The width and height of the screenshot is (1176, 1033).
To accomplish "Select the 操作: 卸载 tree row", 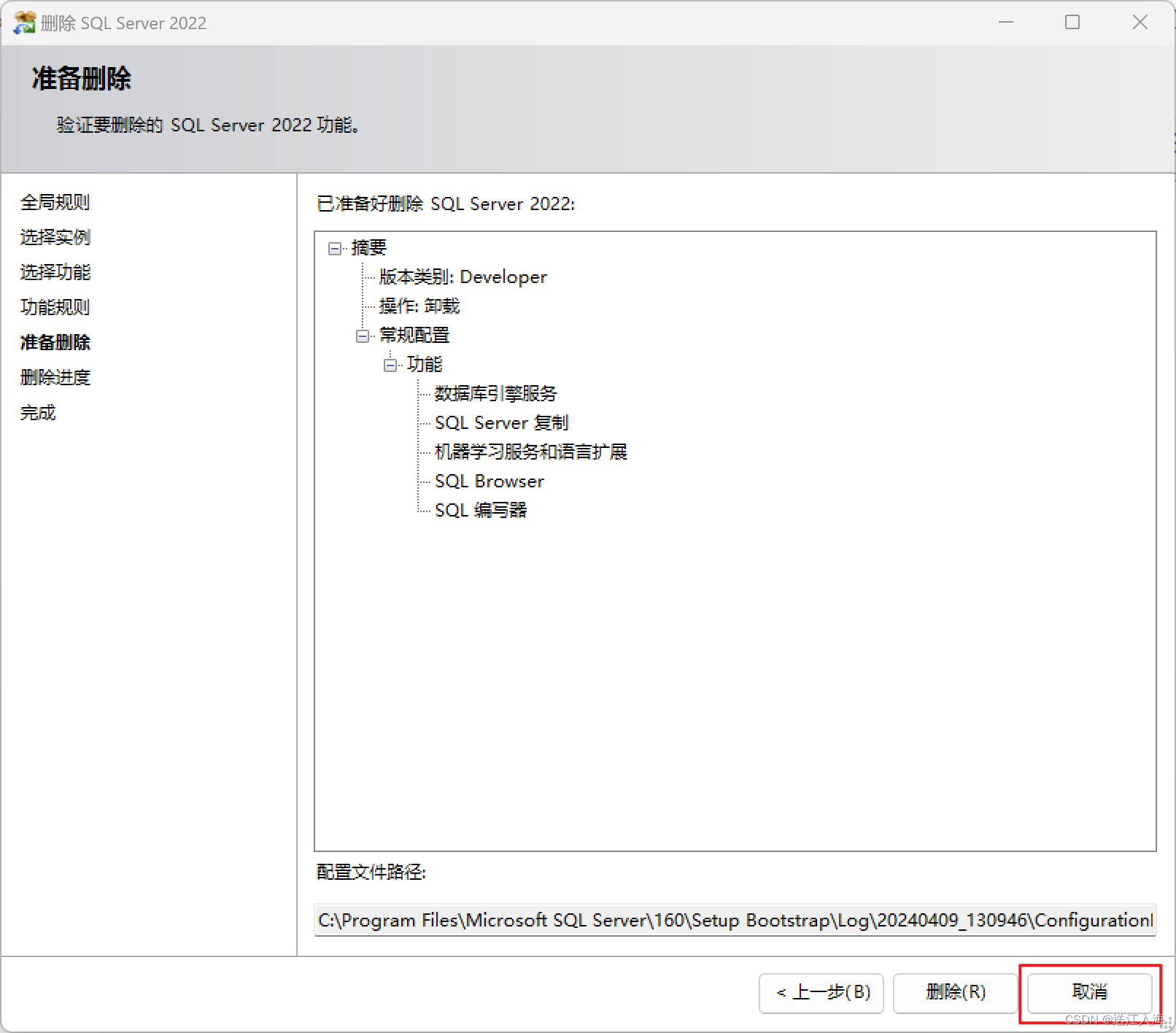I will pyautogui.click(x=419, y=306).
